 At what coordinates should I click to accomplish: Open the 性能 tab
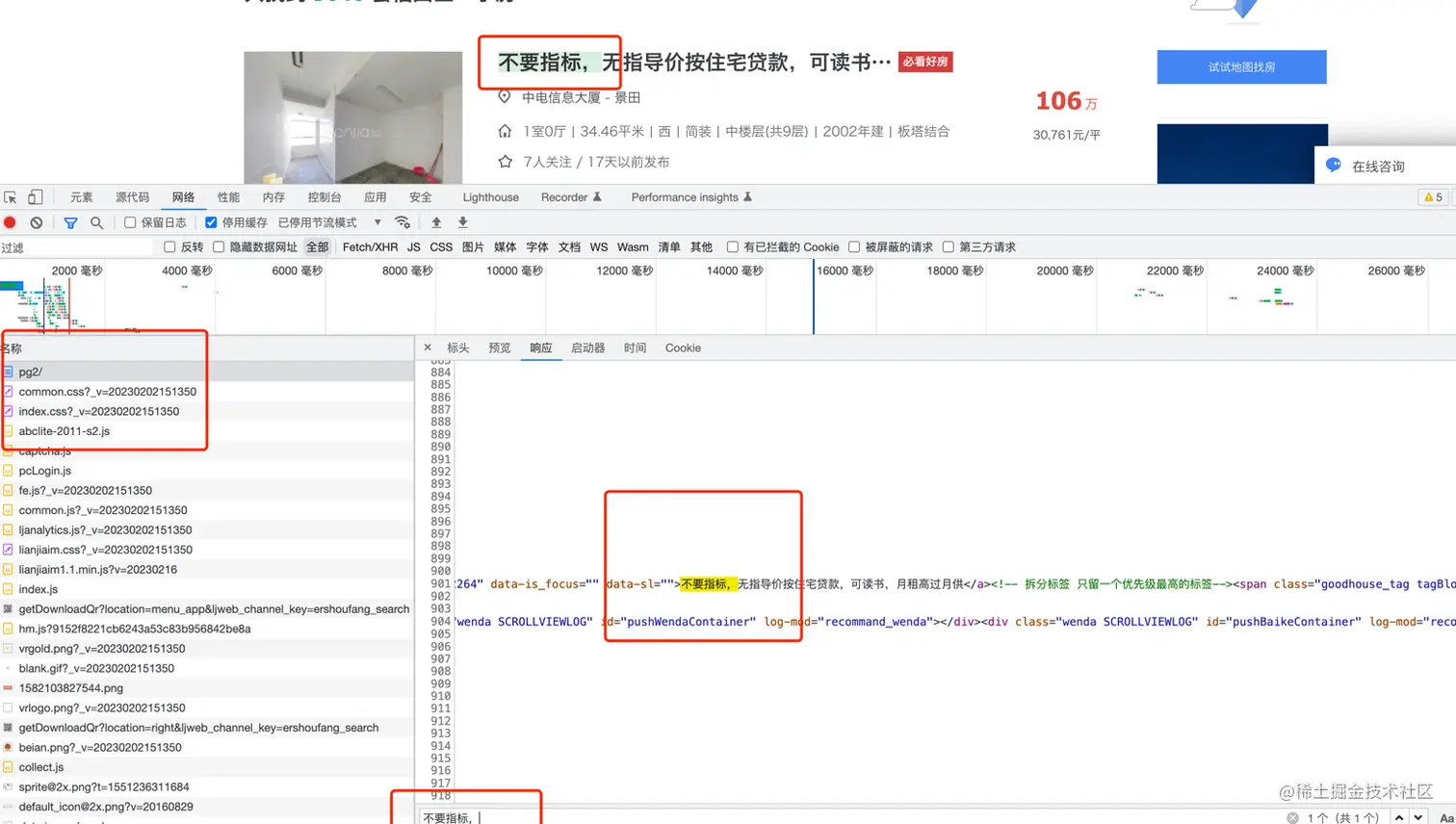[x=229, y=197]
